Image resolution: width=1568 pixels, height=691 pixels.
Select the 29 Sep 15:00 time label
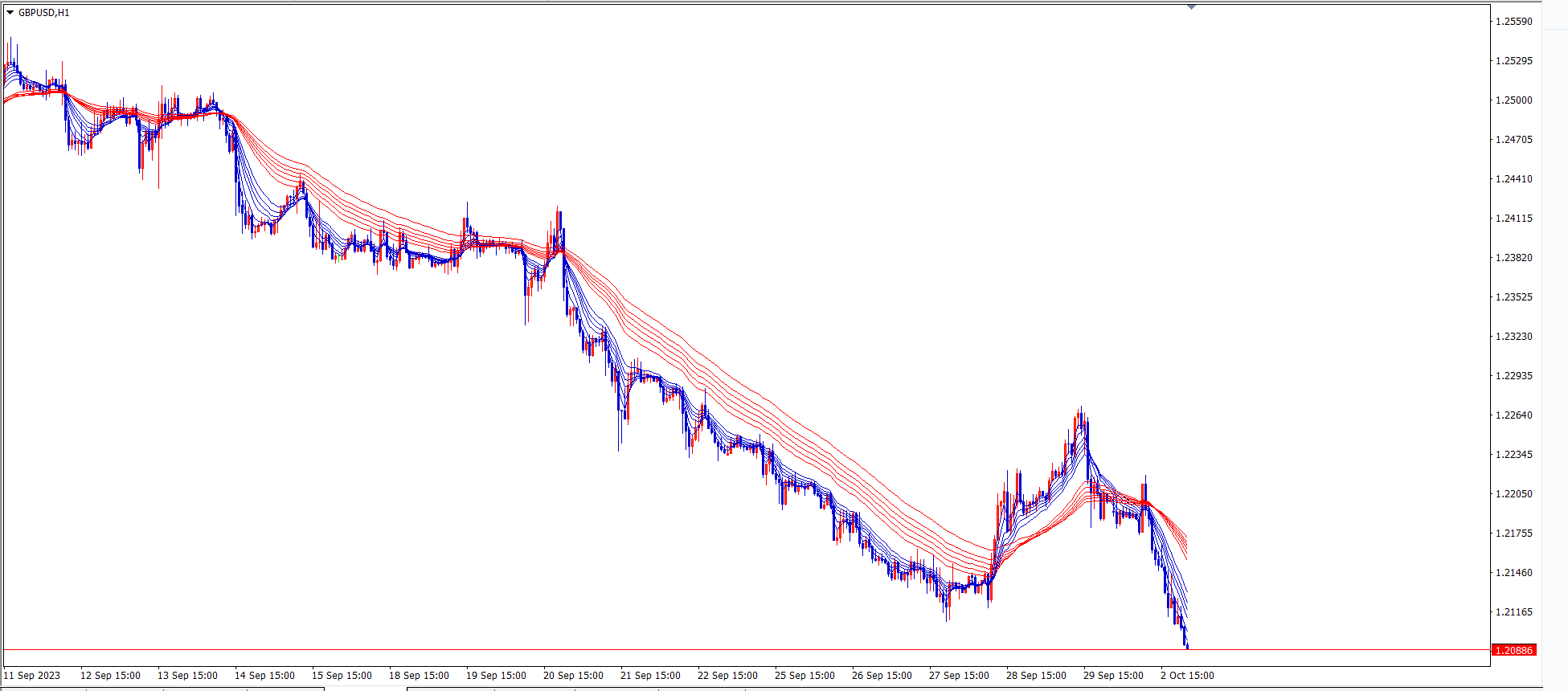click(1113, 676)
